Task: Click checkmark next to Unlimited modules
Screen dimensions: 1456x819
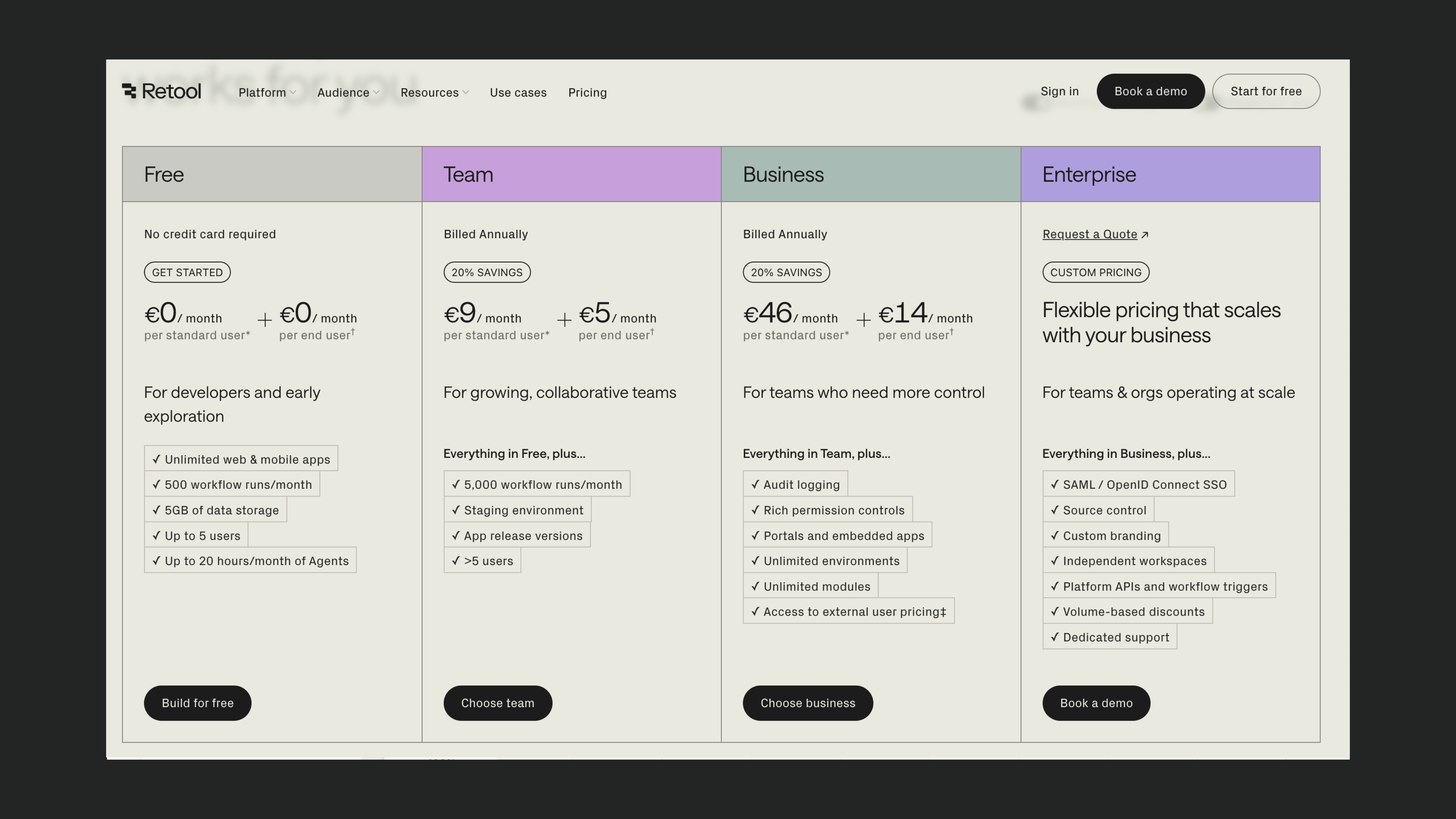Action: point(755,586)
